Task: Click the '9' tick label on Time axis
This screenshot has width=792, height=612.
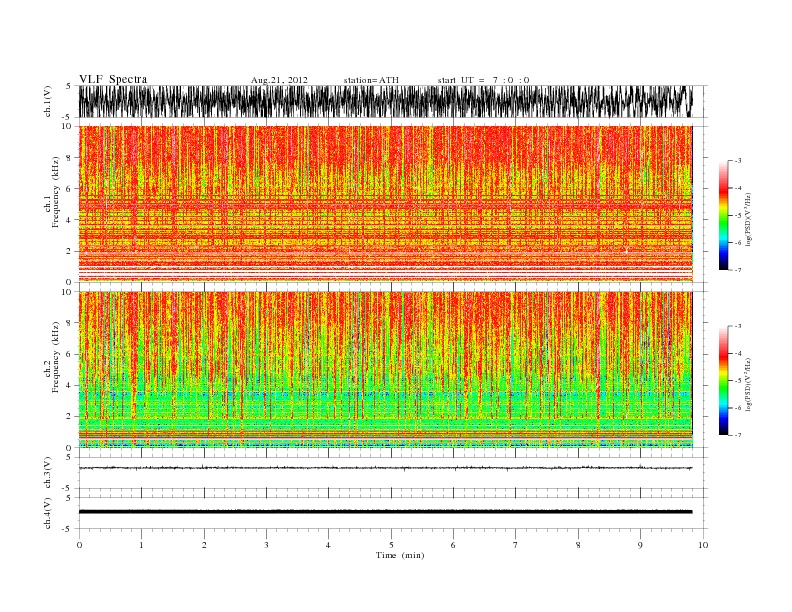Action: (x=640, y=545)
